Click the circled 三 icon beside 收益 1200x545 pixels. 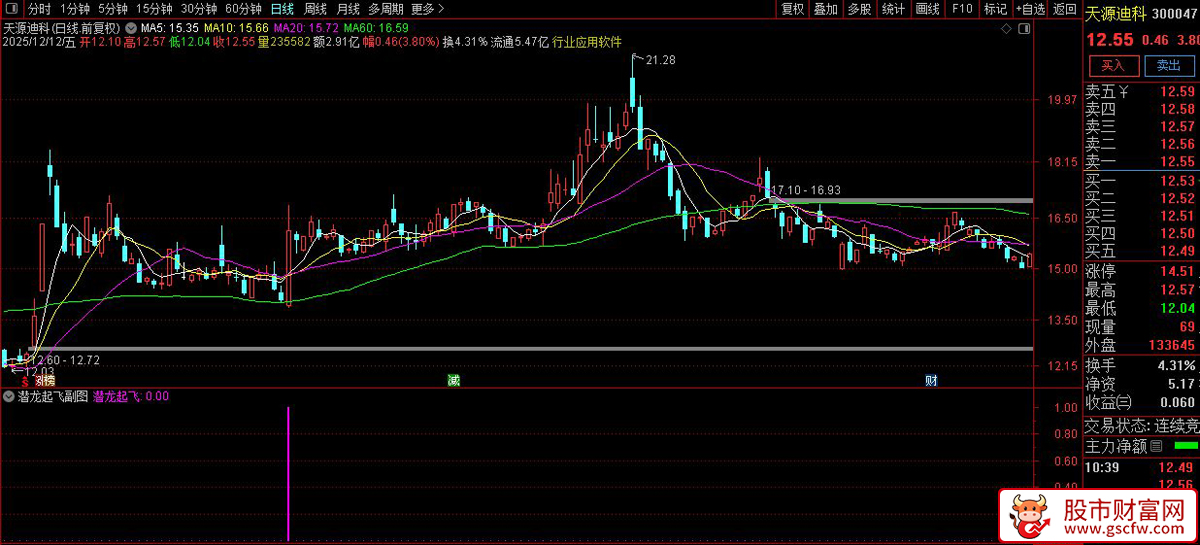click(x=1125, y=402)
